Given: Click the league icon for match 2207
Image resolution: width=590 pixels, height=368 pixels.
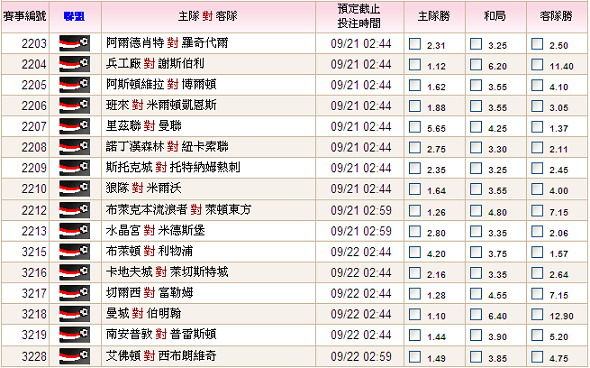Looking at the screenshot, I should [74, 126].
